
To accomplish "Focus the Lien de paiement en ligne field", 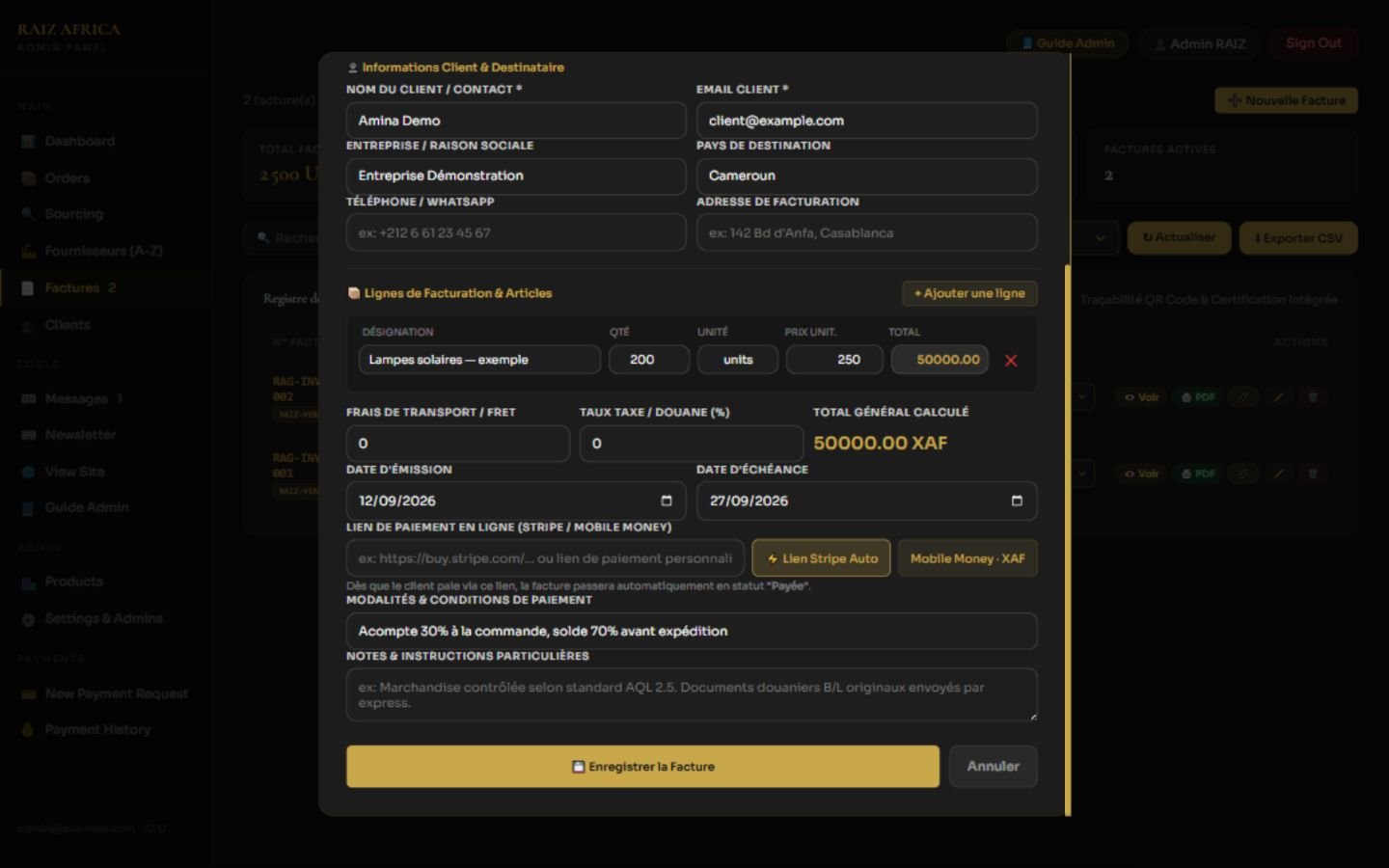I will click(x=545, y=558).
